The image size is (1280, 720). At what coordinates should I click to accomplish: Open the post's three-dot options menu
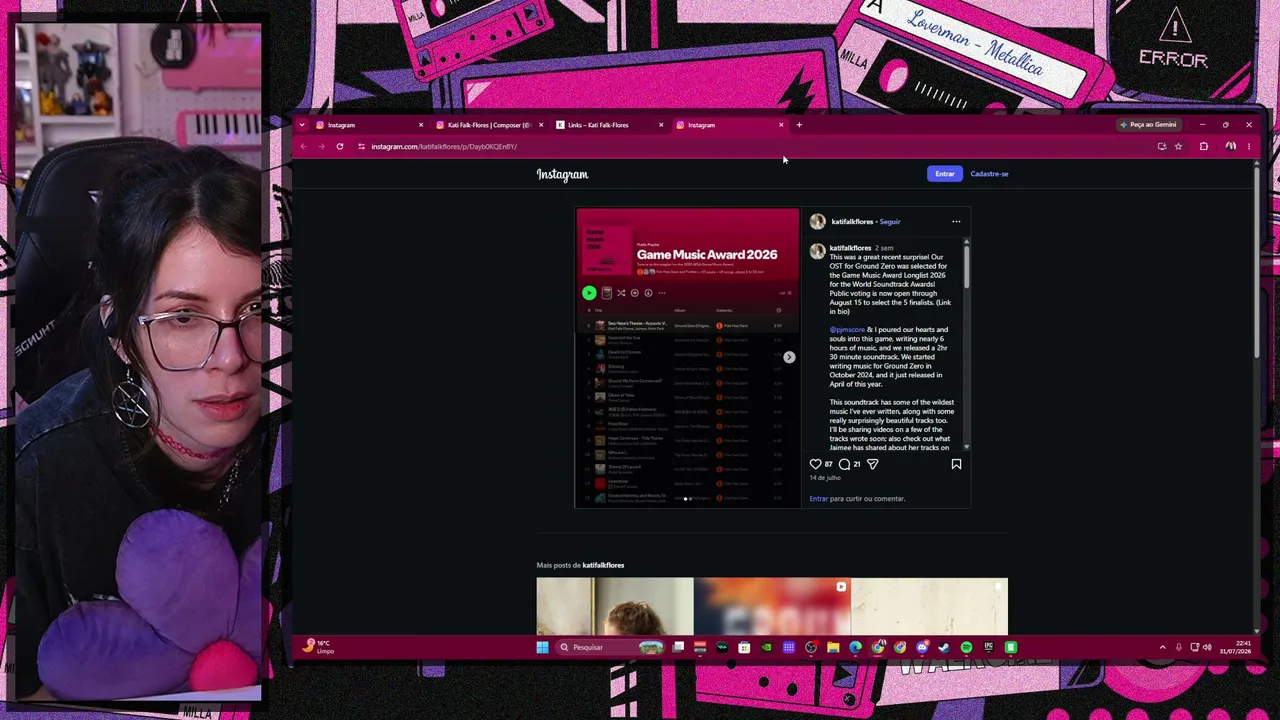[956, 222]
